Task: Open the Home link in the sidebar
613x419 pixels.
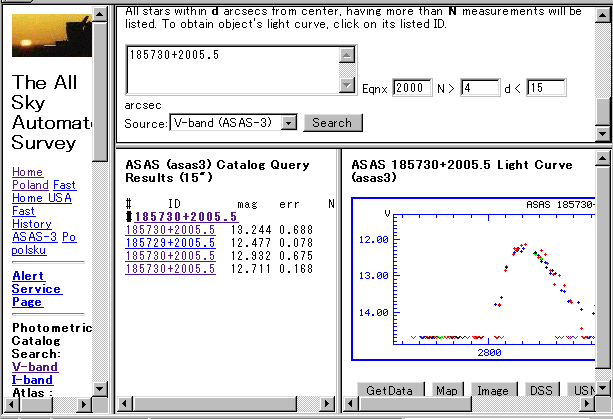Action: [27, 172]
